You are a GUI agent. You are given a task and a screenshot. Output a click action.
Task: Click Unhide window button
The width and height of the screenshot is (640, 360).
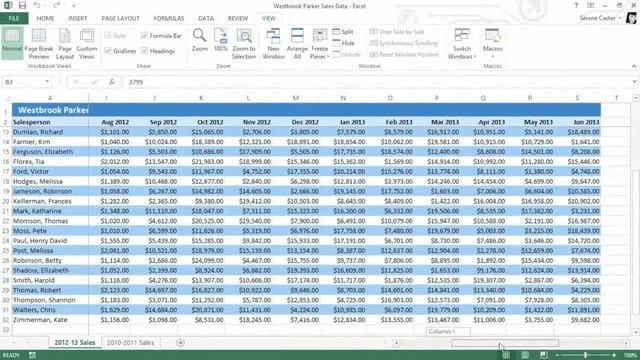pos(347,54)
